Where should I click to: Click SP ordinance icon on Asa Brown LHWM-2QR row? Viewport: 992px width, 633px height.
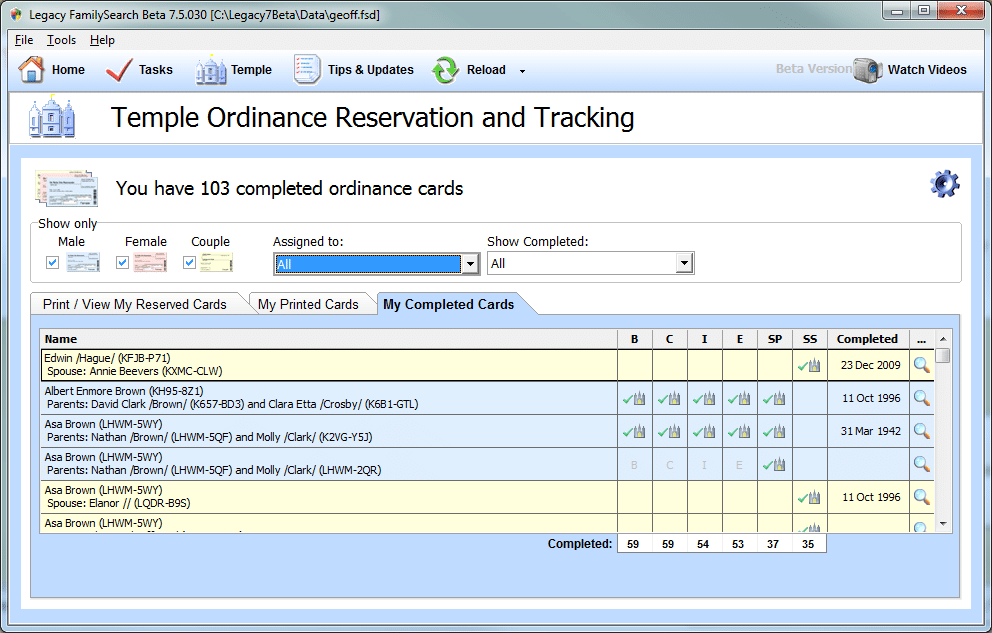(x=774, y=465)
